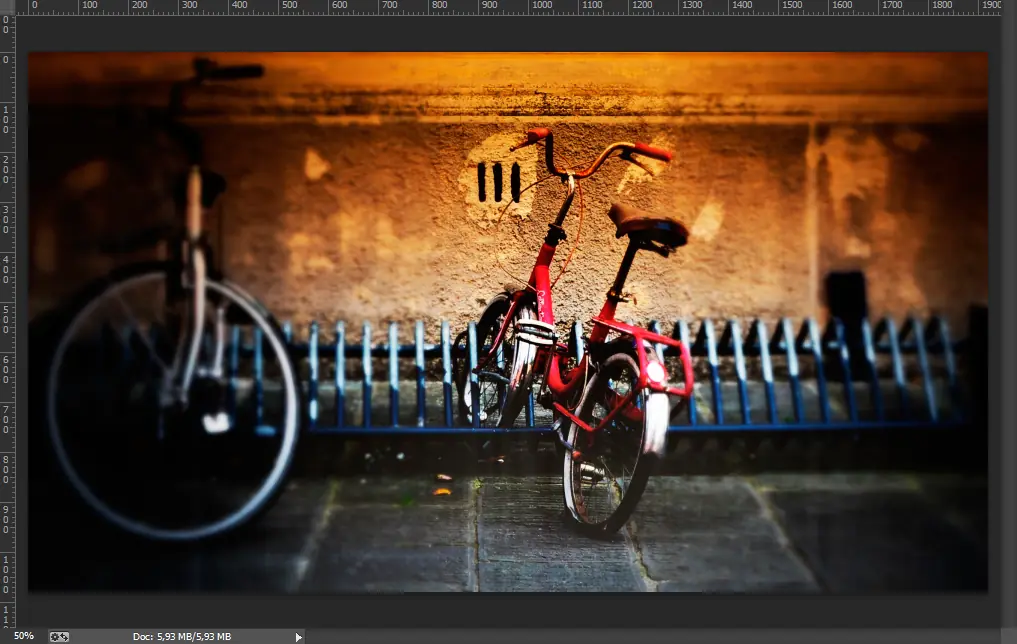Click the three-slot vent on the wall

pyautogui.click(x=497, y=181)
